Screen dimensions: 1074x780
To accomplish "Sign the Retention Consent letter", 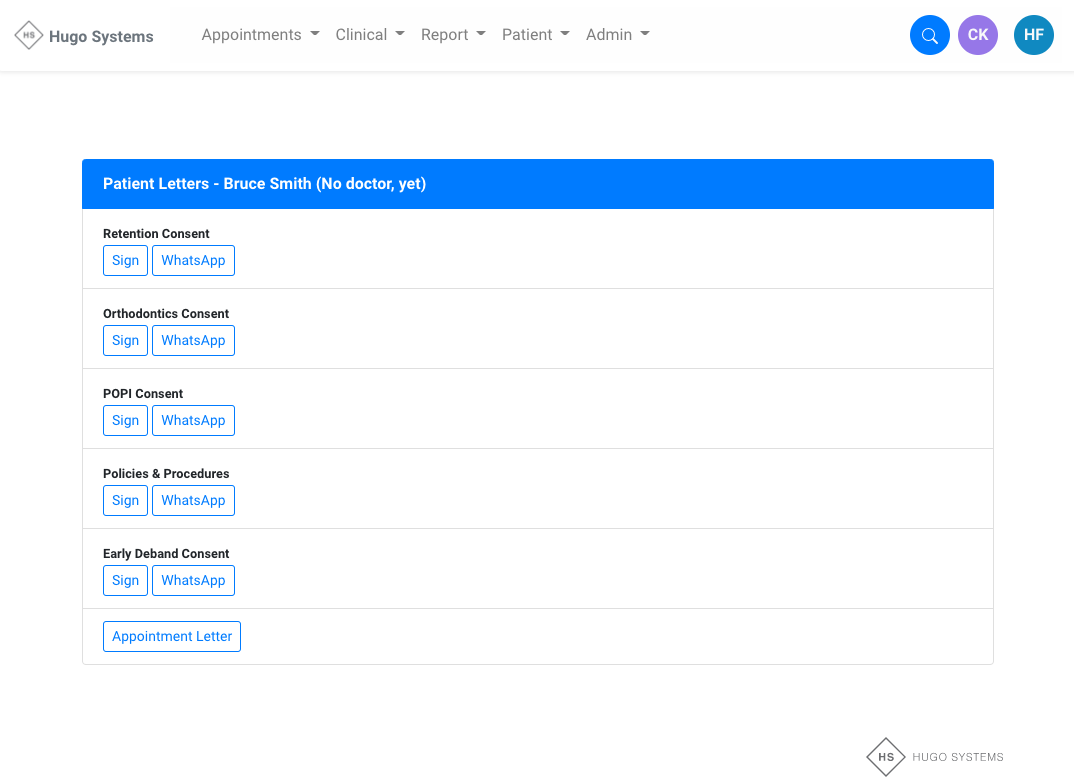I will tap(125, 260).
